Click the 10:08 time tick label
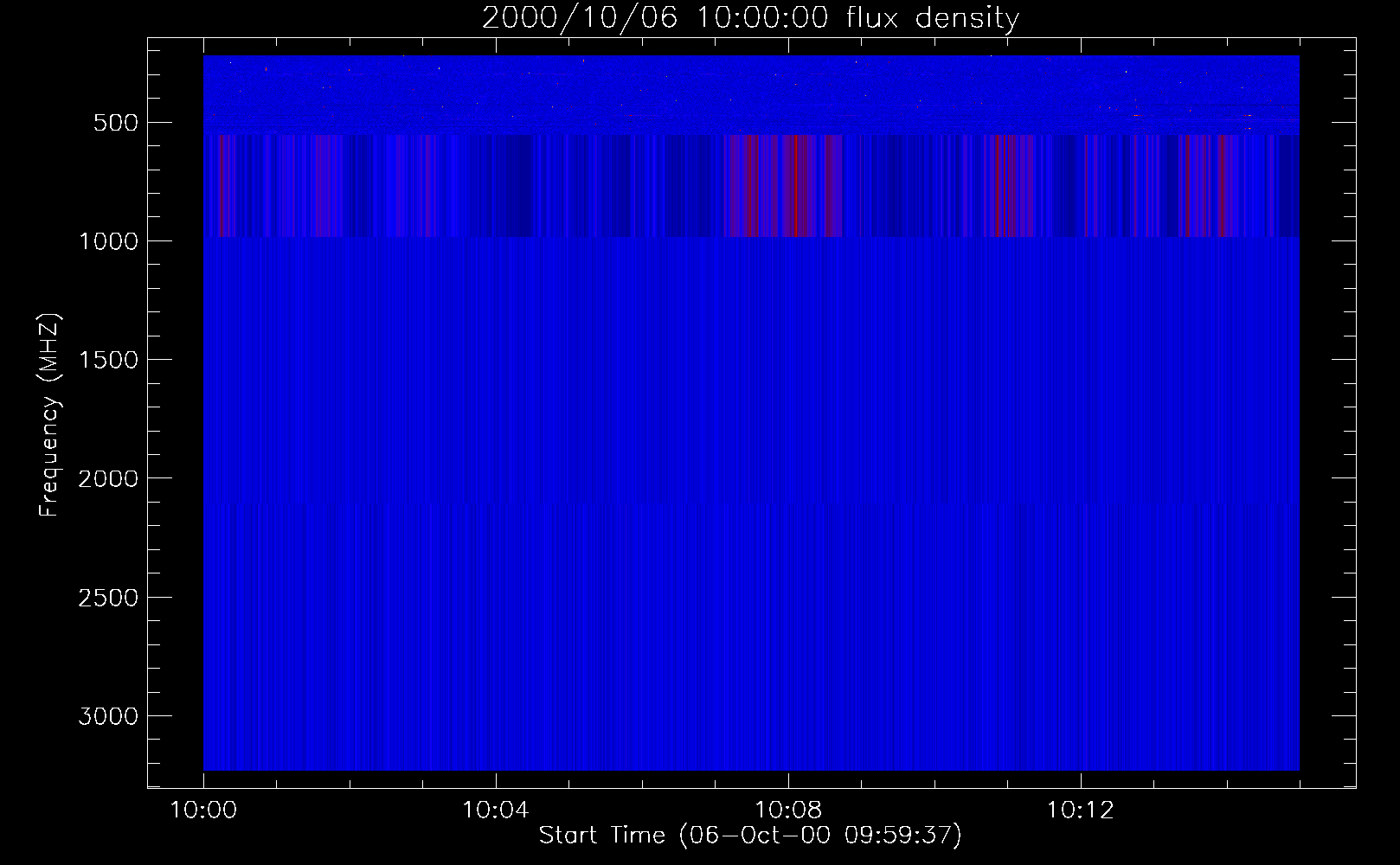 click(788, 810)
